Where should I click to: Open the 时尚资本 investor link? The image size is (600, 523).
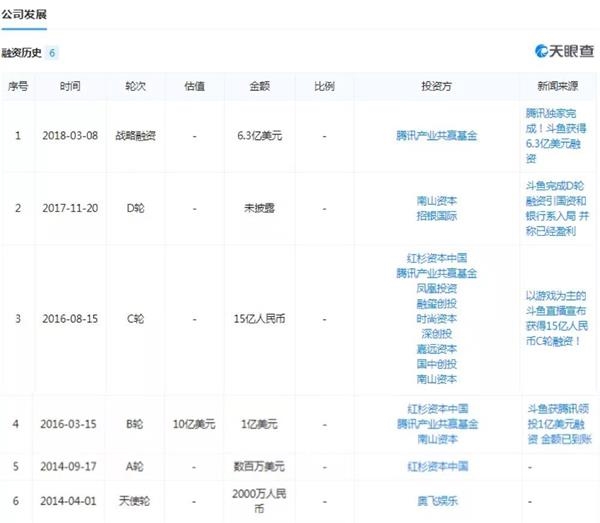[437, 317]
